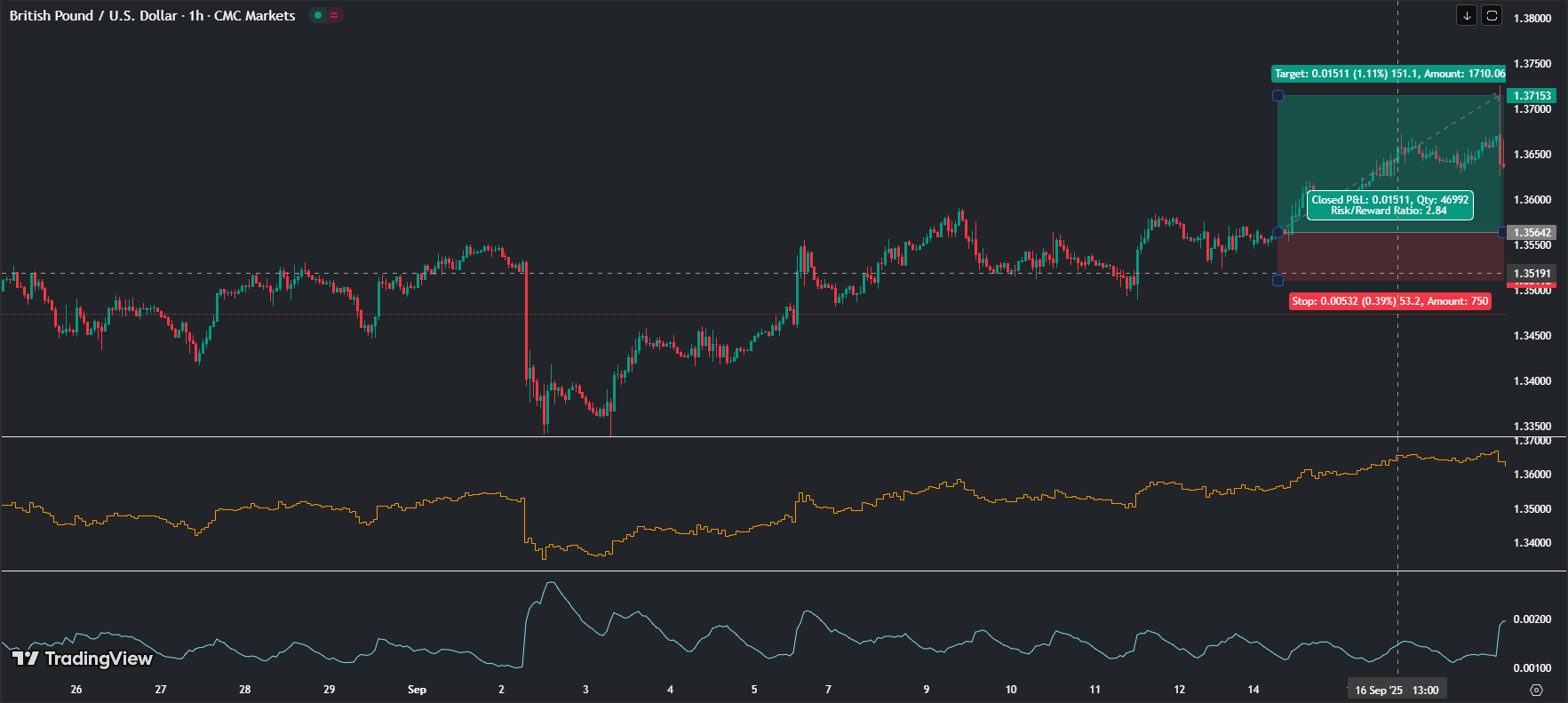Open the chart settings gear icon

tap(1535, 689)
